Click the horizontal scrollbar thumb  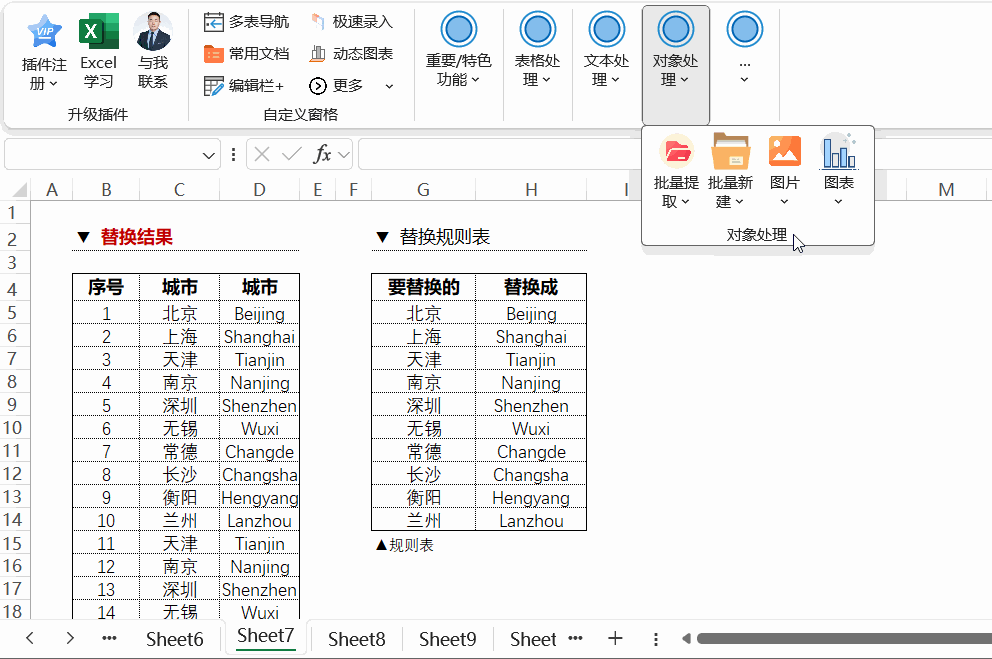tap(844, 639)
